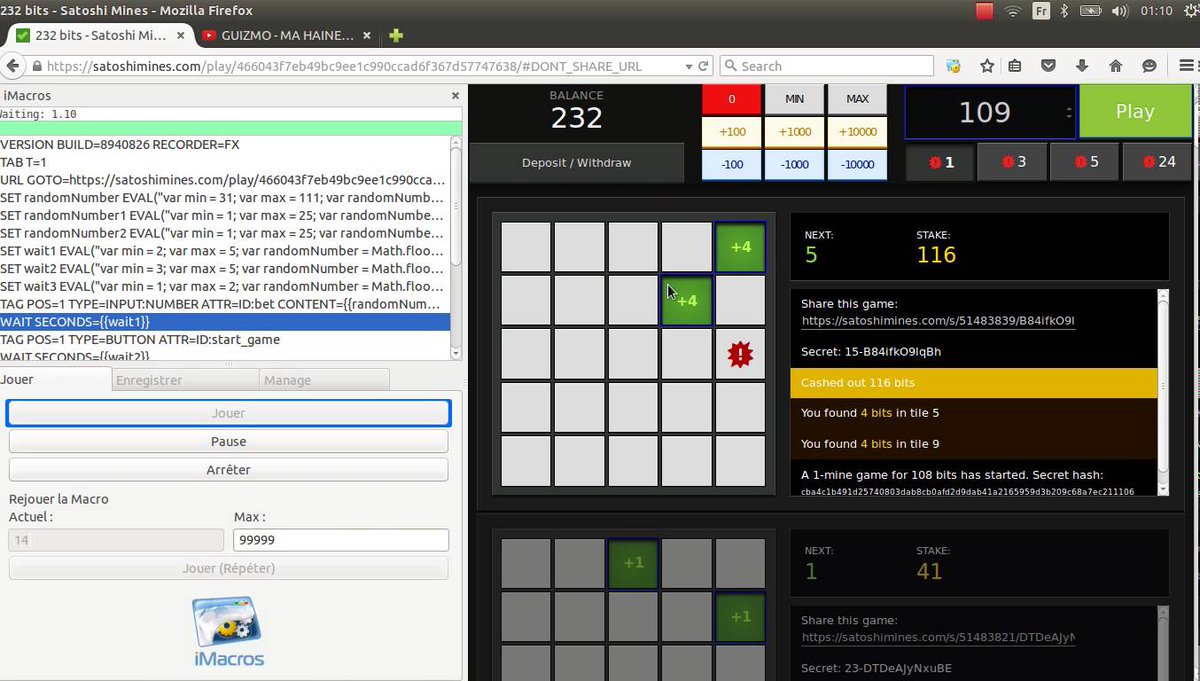Open the Manage tab in iMacros
The image size is (1200, 681).
tap(324, 380)
